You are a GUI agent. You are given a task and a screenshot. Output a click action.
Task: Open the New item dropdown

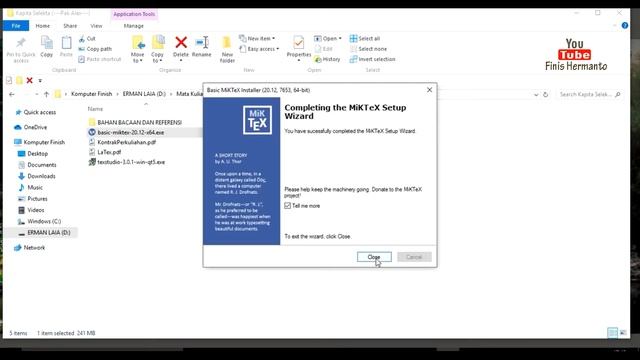(257, 38)
